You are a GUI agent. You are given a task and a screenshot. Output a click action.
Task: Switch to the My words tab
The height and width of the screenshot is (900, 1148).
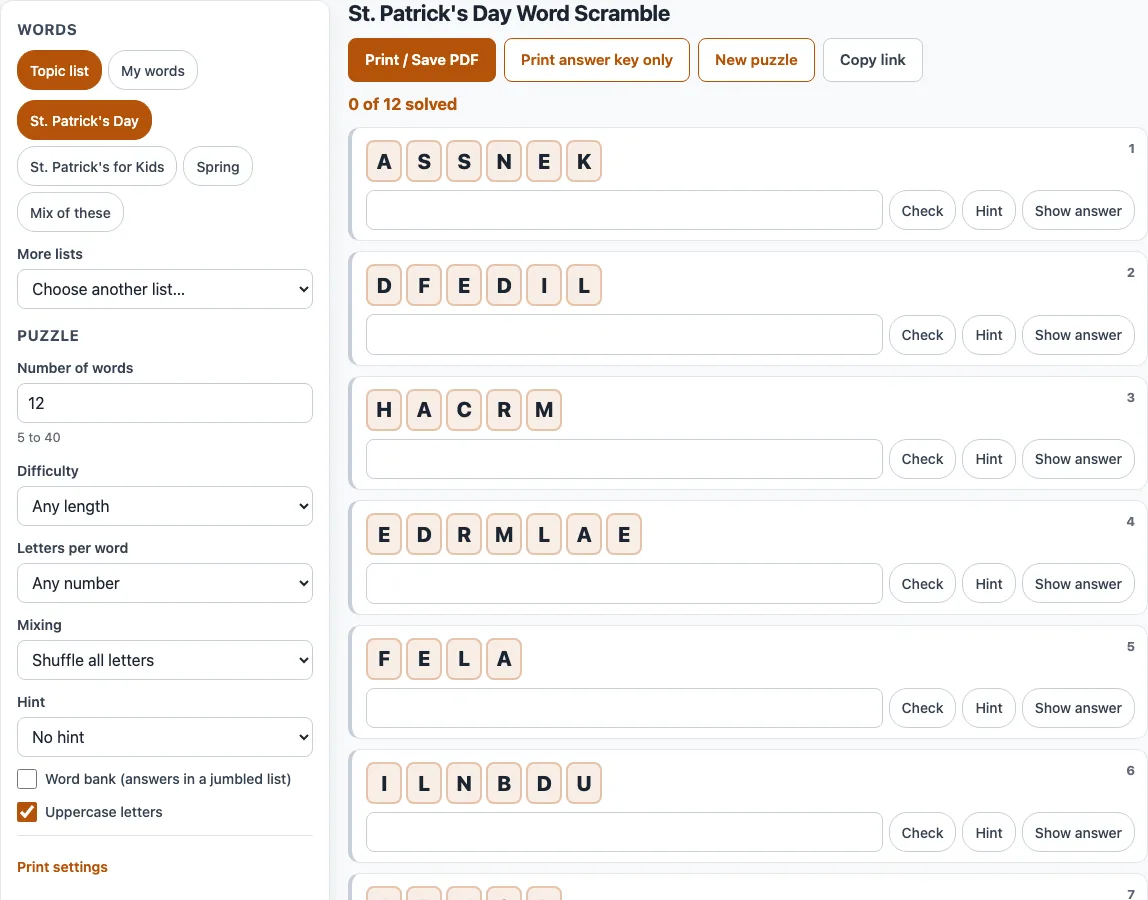(x=152, y=70)
